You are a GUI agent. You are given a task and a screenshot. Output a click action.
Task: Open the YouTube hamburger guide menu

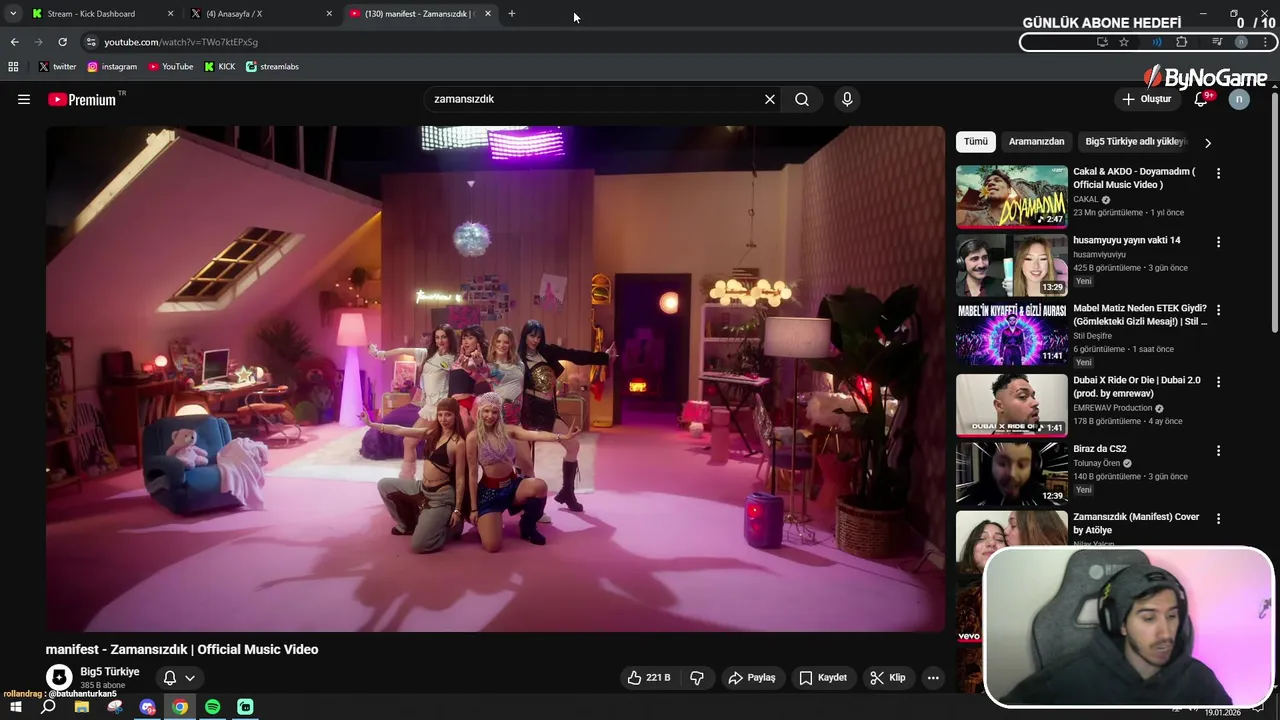(x=24, y=99)
